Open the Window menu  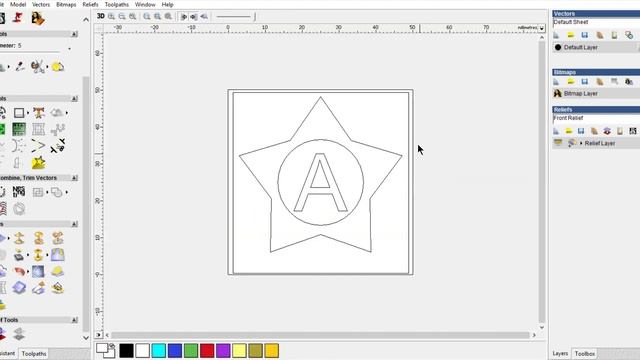[x=145, y=4]
